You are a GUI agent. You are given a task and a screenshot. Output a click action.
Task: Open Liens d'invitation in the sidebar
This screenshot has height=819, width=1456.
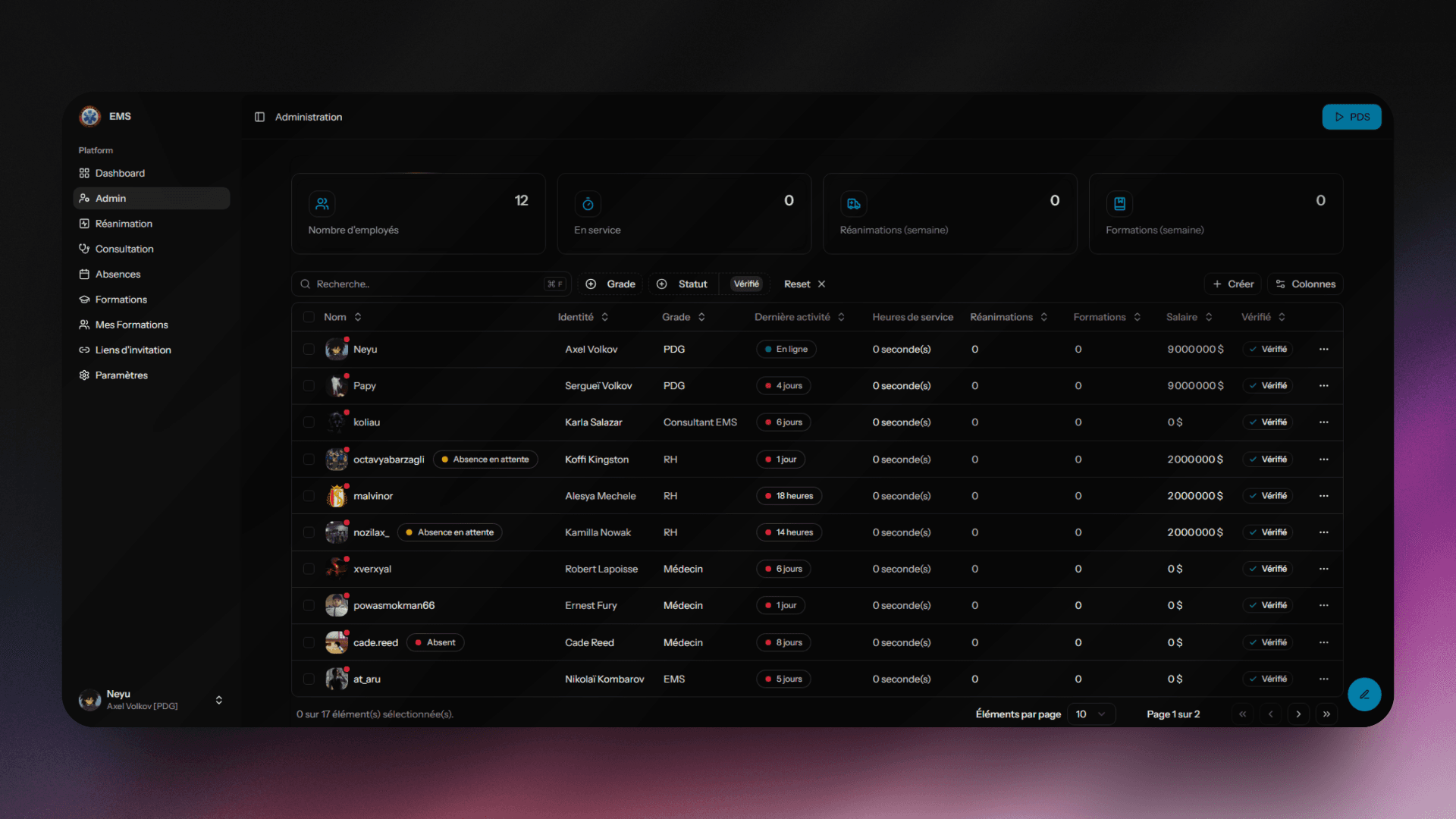click(133, 350)
